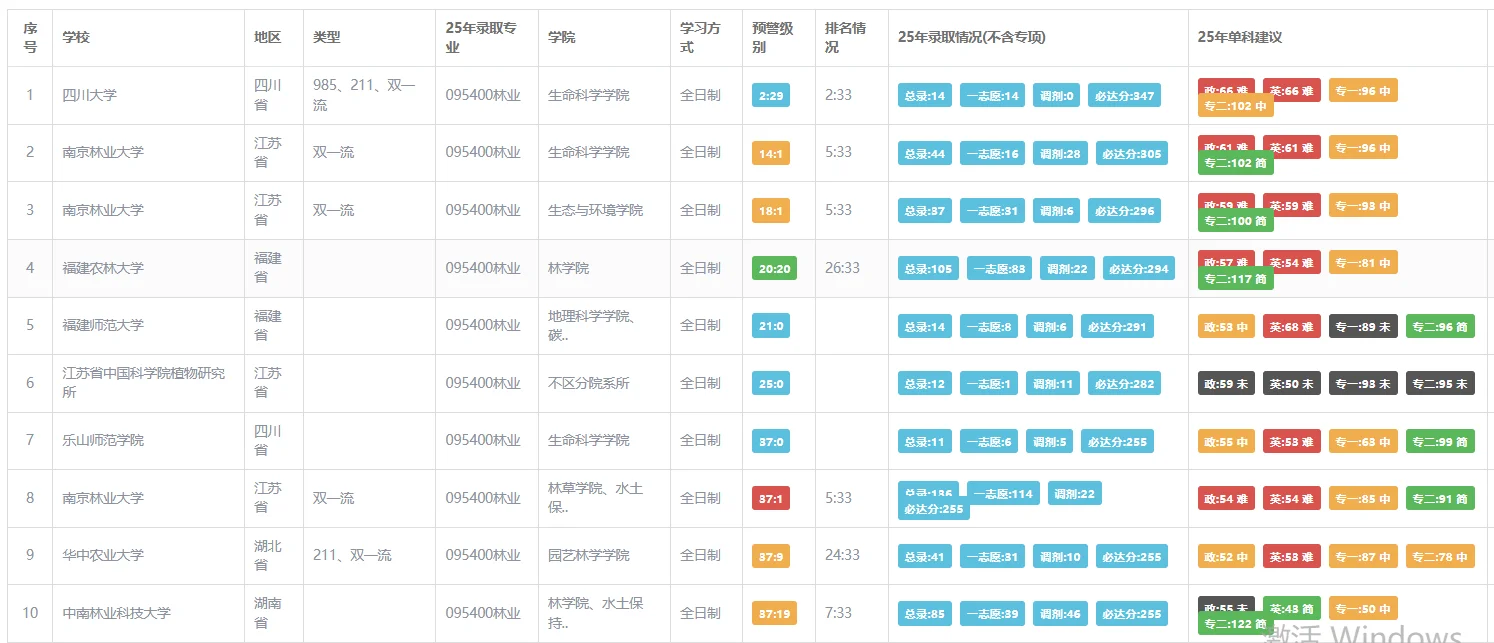
Task: Click the 必达分:291 badge
Action: (x=1117, y=327)
